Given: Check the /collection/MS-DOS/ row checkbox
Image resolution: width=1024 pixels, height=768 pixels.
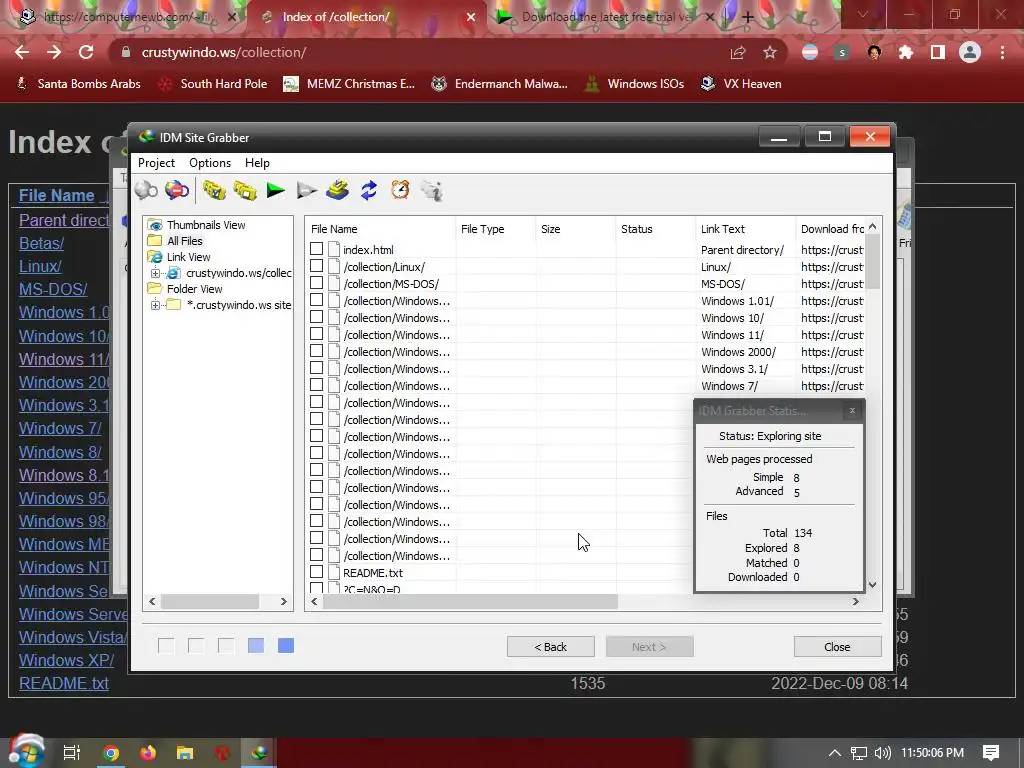Looking at the screenshot, I should (317, 283).
